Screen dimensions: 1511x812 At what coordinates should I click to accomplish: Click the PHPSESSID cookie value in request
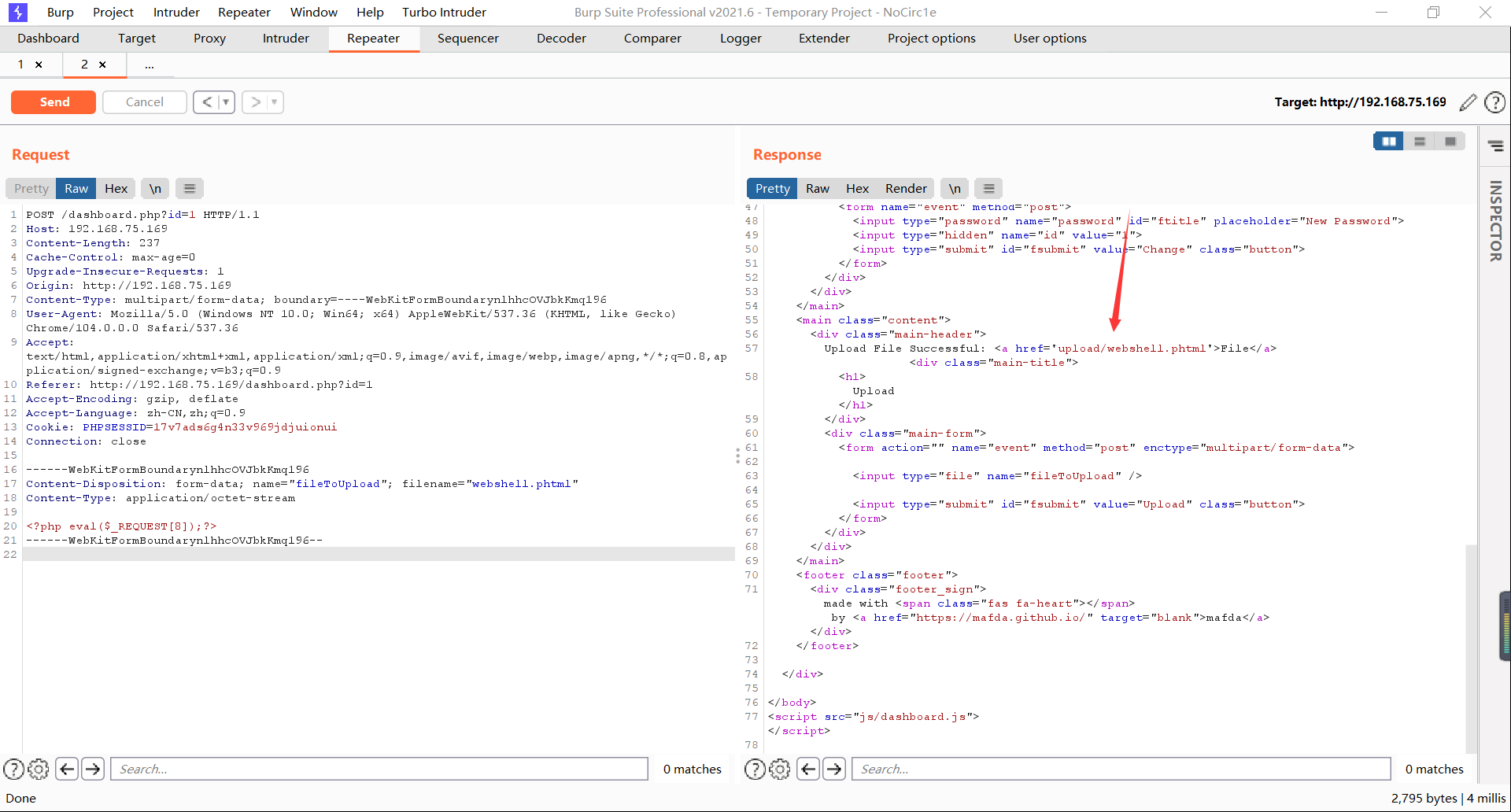[245, 427]
